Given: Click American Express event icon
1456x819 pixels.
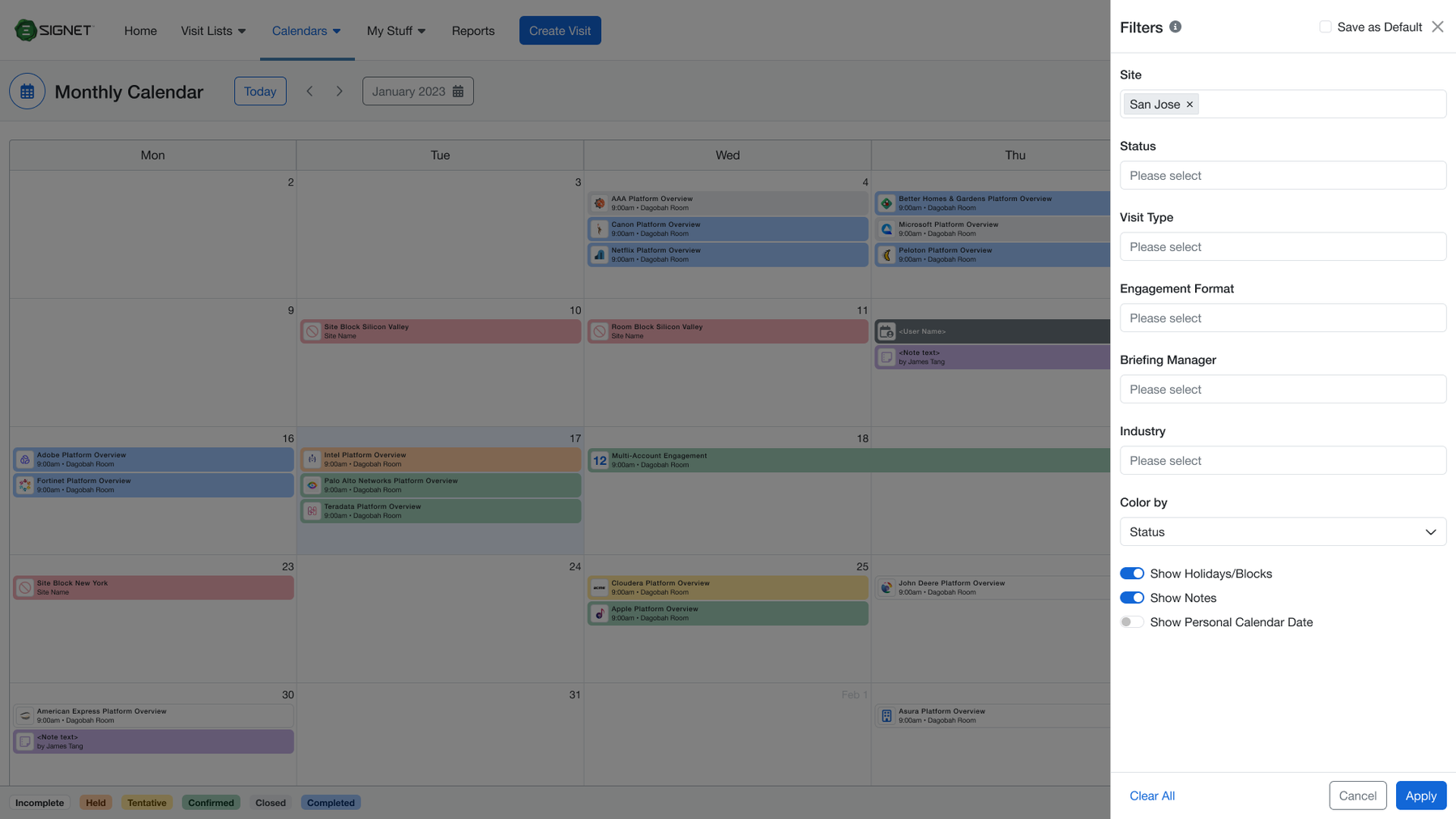Looking at the screenshot, I should click(x=25, y=715).
